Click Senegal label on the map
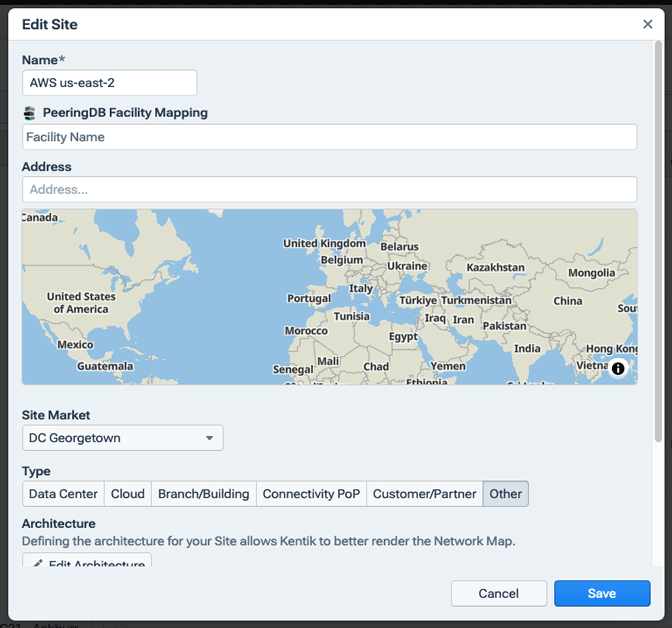 pos(293,370)
